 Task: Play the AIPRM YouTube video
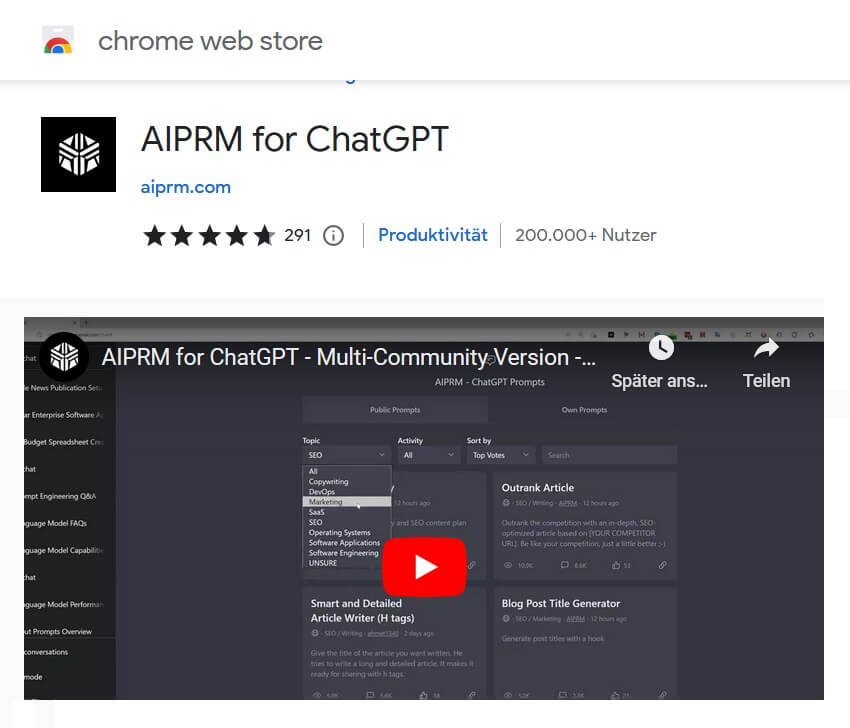(424, 566)
